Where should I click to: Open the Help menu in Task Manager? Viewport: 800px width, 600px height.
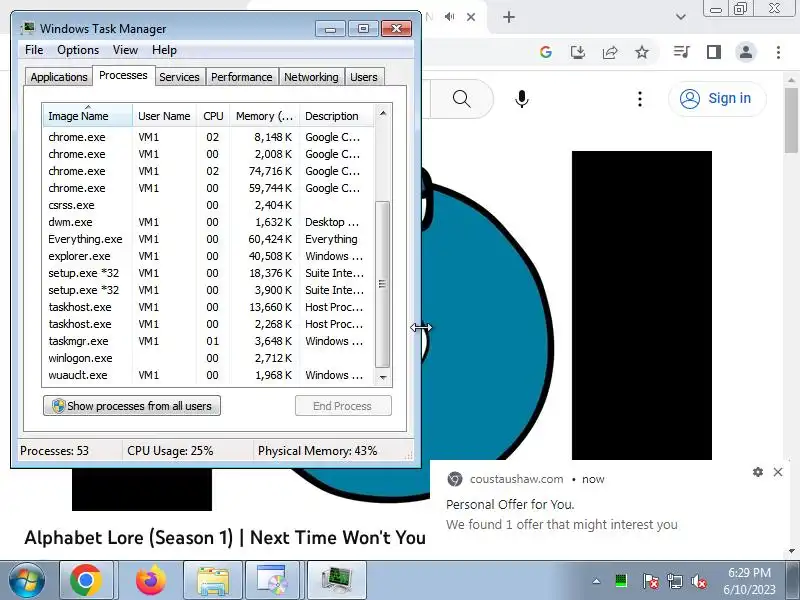[164, 50]
